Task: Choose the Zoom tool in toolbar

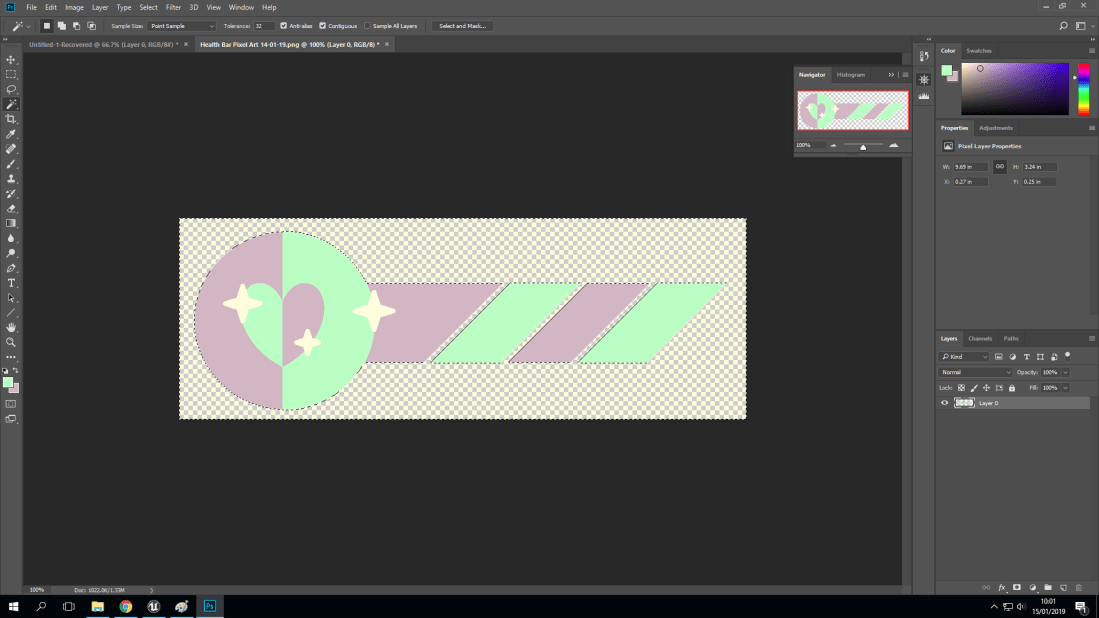Action: click(x=11, y=342)
